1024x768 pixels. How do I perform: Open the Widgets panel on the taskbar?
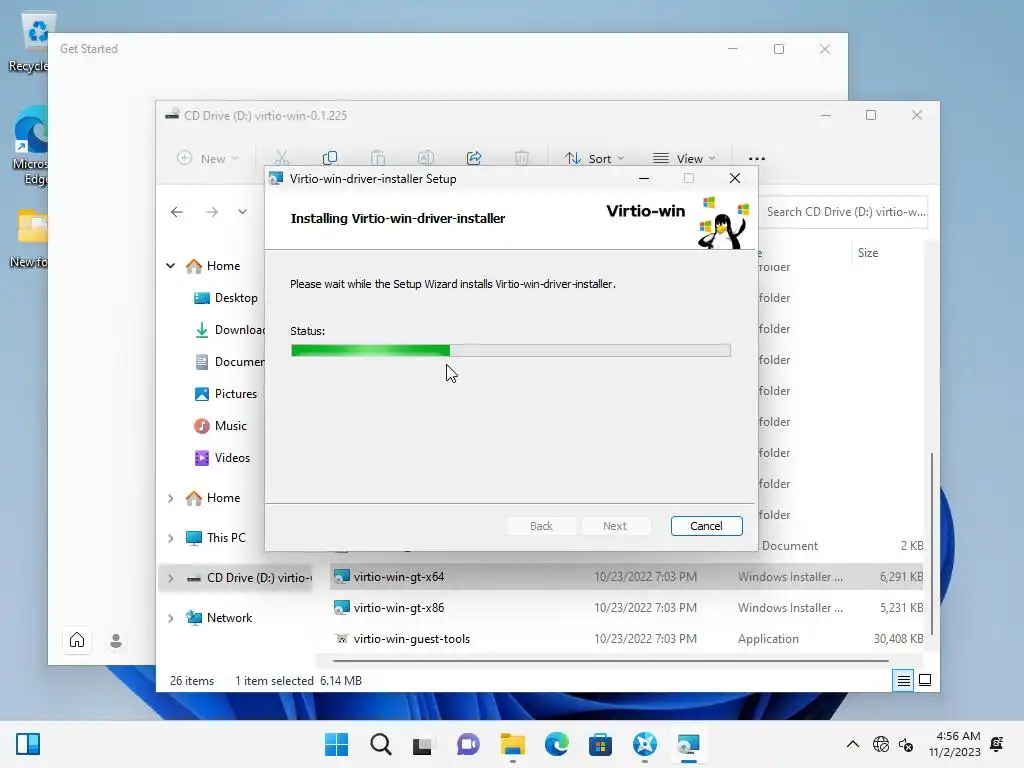(x=28, y=744)
